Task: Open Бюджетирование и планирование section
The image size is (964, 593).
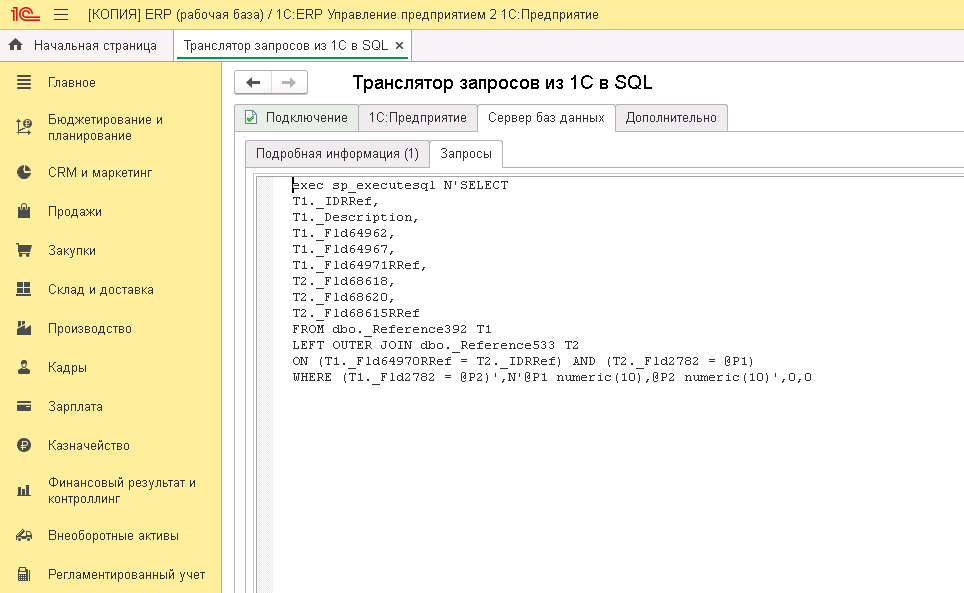Action: tap(105, 127)
